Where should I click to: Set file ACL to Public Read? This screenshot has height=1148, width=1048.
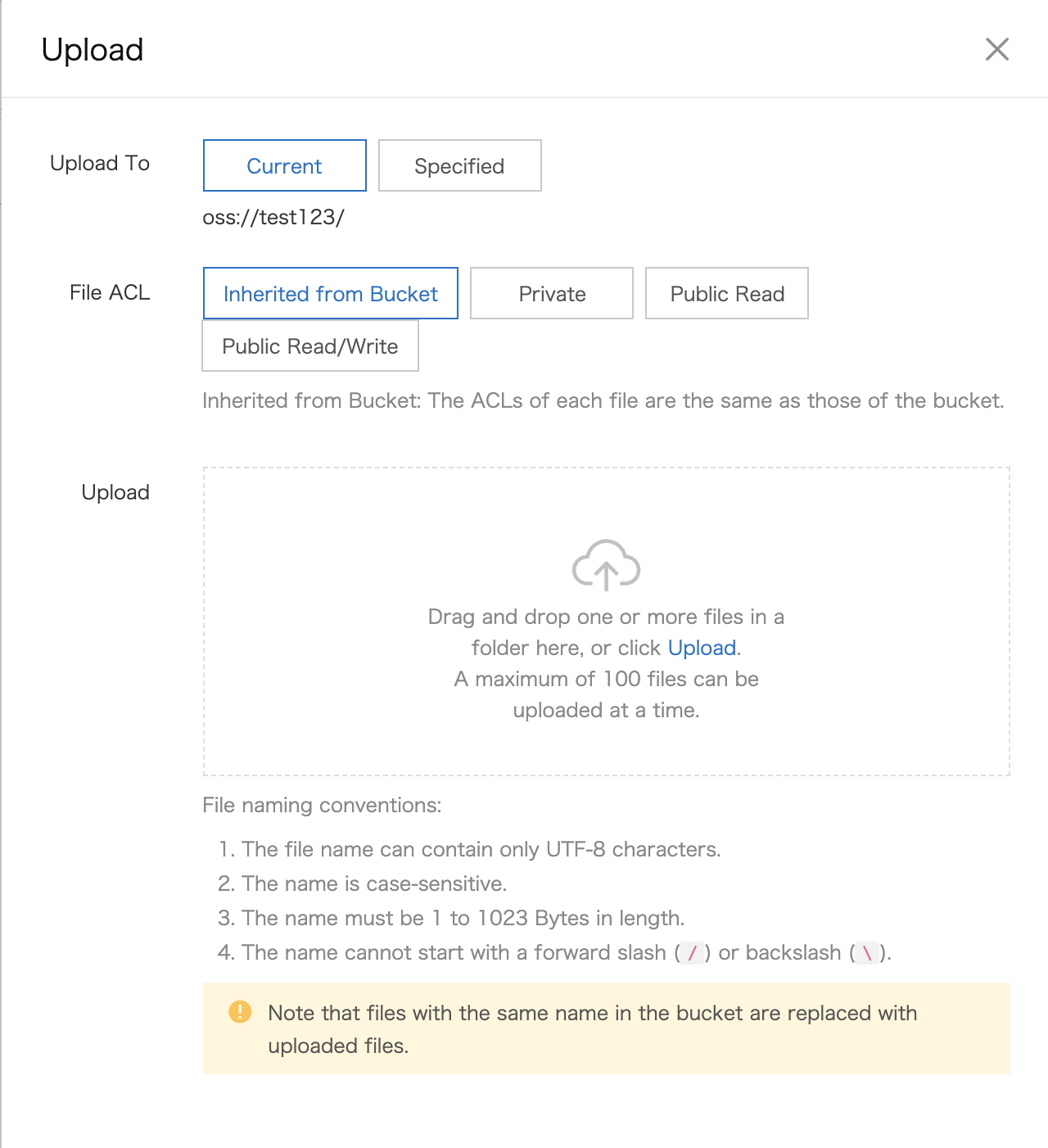tap(726, 293)
